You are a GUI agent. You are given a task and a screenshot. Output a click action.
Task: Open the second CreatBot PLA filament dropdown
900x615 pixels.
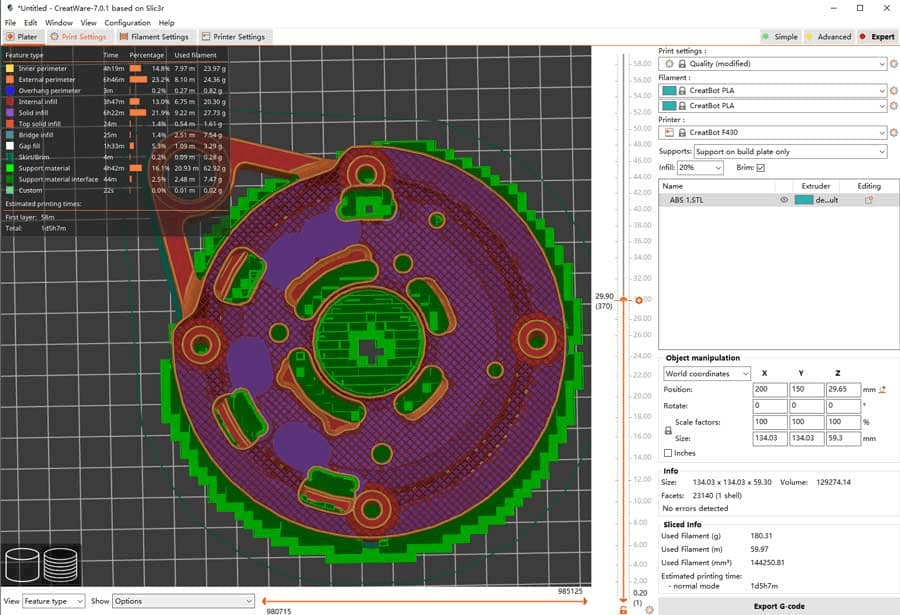pos(773,106)
